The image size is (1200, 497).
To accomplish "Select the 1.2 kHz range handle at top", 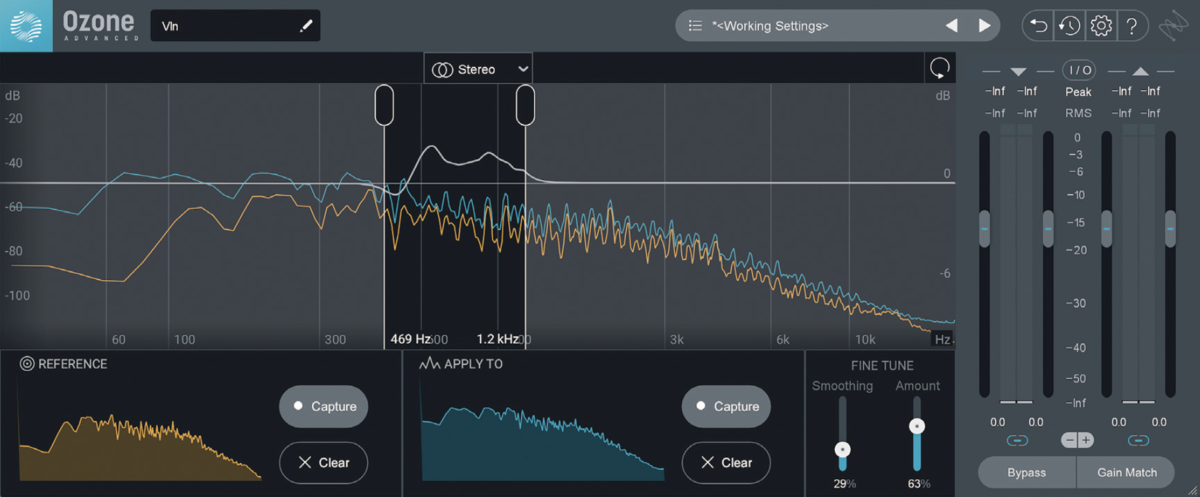I will [x=525, y=105].
